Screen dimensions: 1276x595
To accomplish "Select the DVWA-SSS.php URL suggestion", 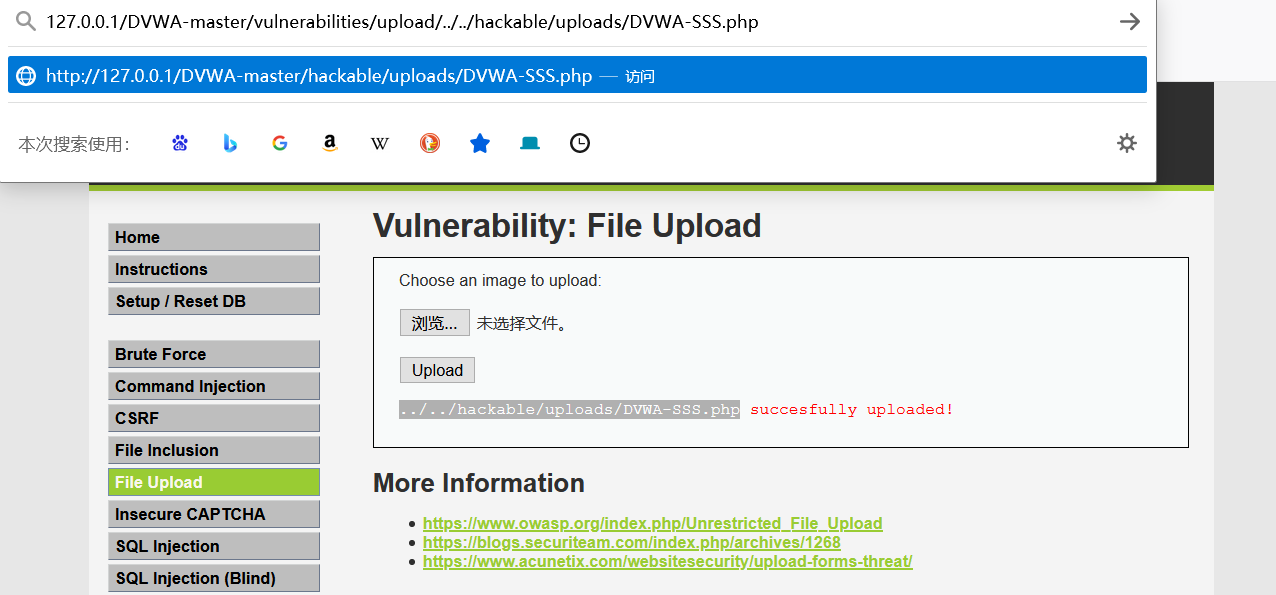I will 577,75.
